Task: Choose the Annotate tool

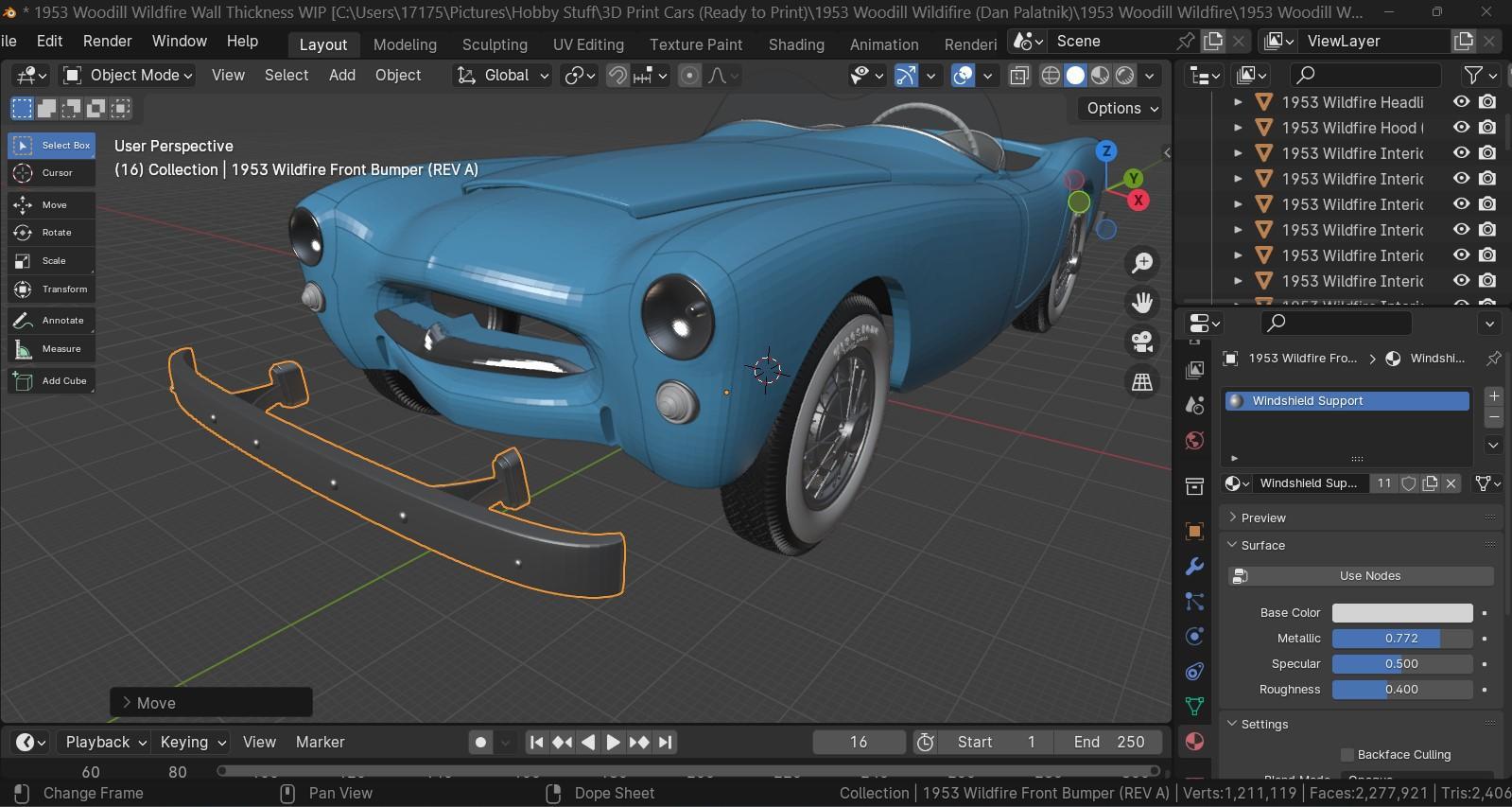Action: pyautogui.click(x=52, y=321)
